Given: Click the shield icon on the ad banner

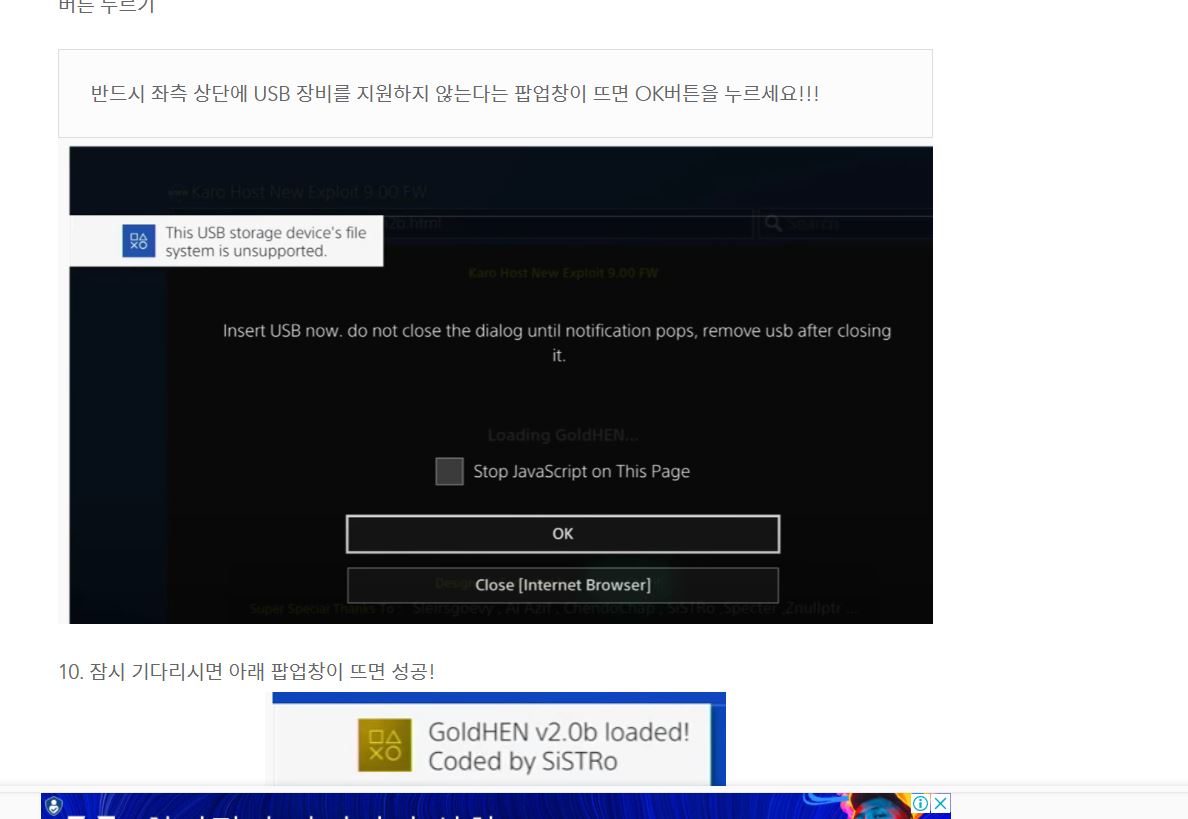Looking at the screenshot, I should tap(53, 805).
